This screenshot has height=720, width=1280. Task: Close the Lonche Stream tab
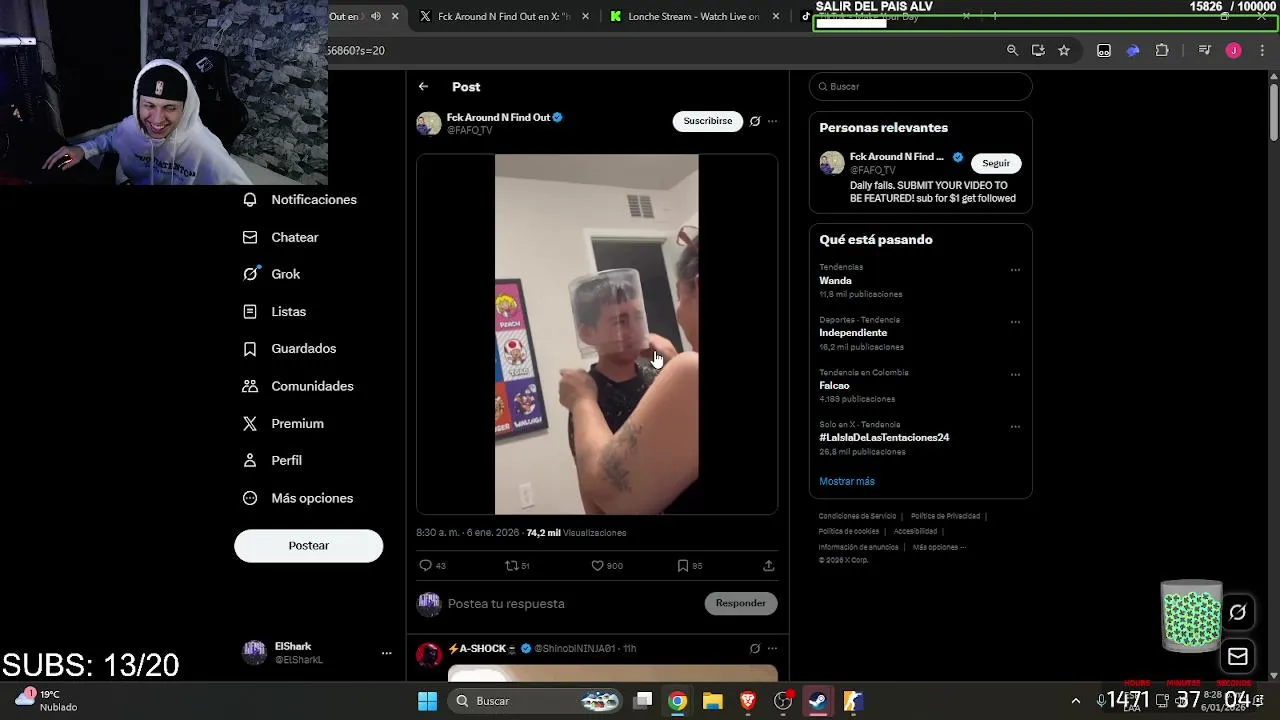coord(776,17)
